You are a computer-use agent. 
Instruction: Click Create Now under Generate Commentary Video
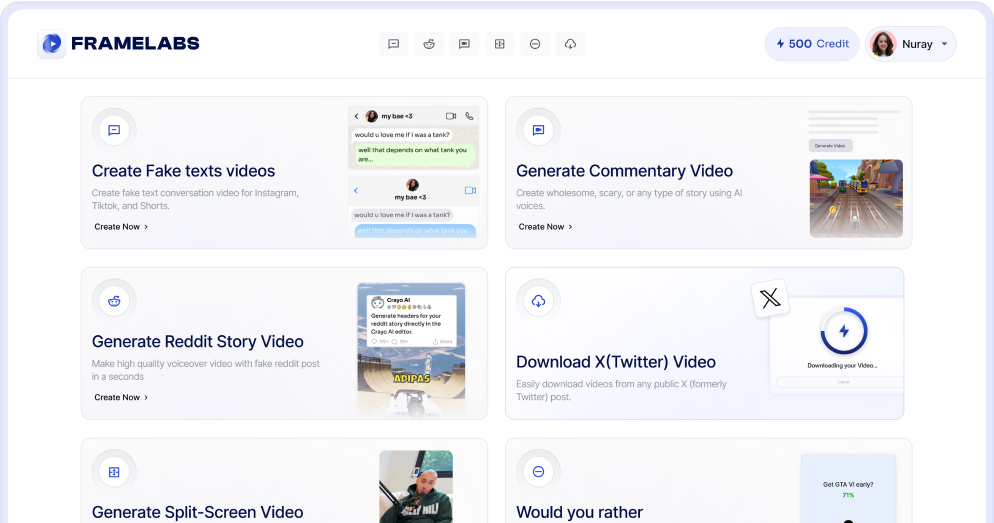pos(545,226)
